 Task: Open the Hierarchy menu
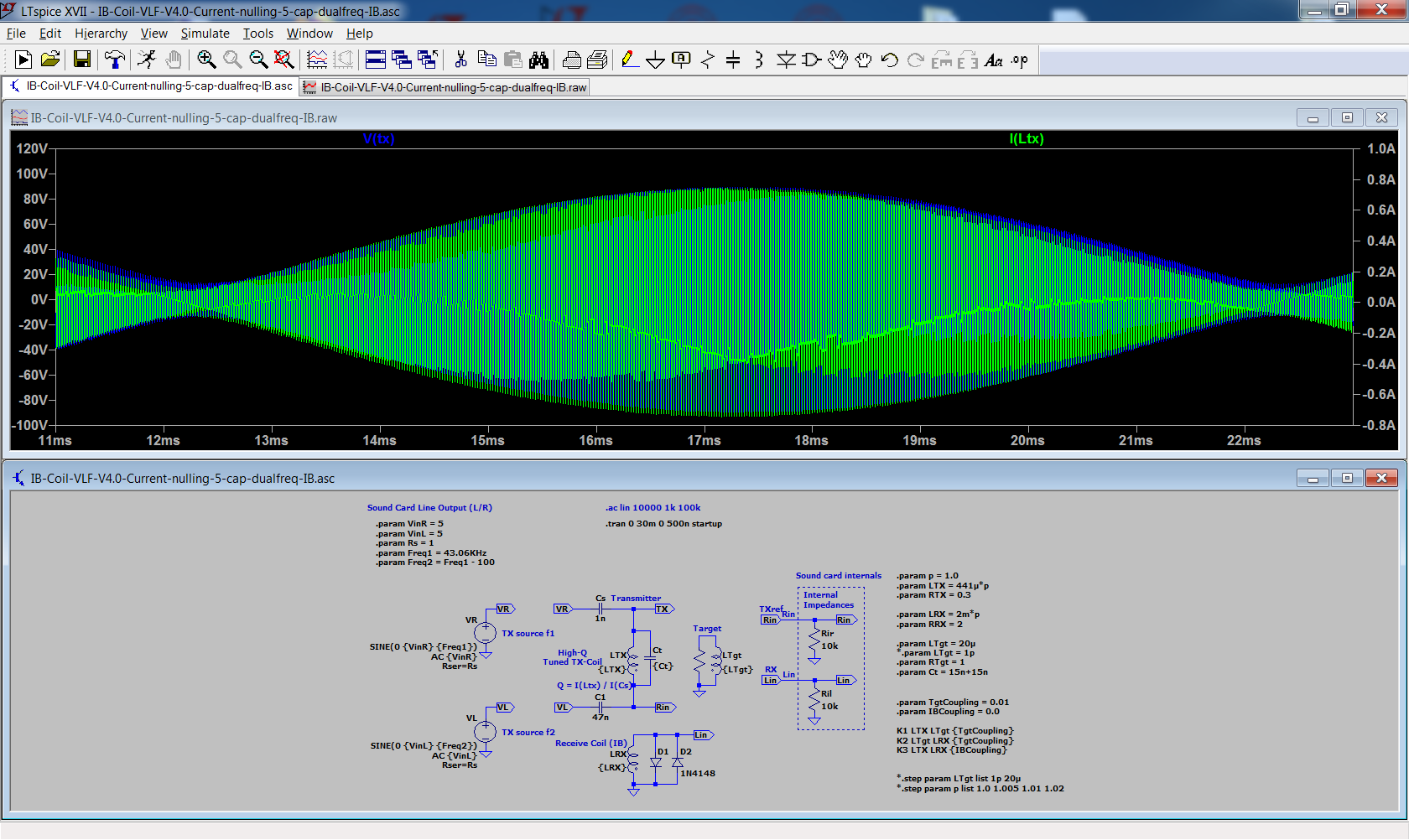point(101,34)
